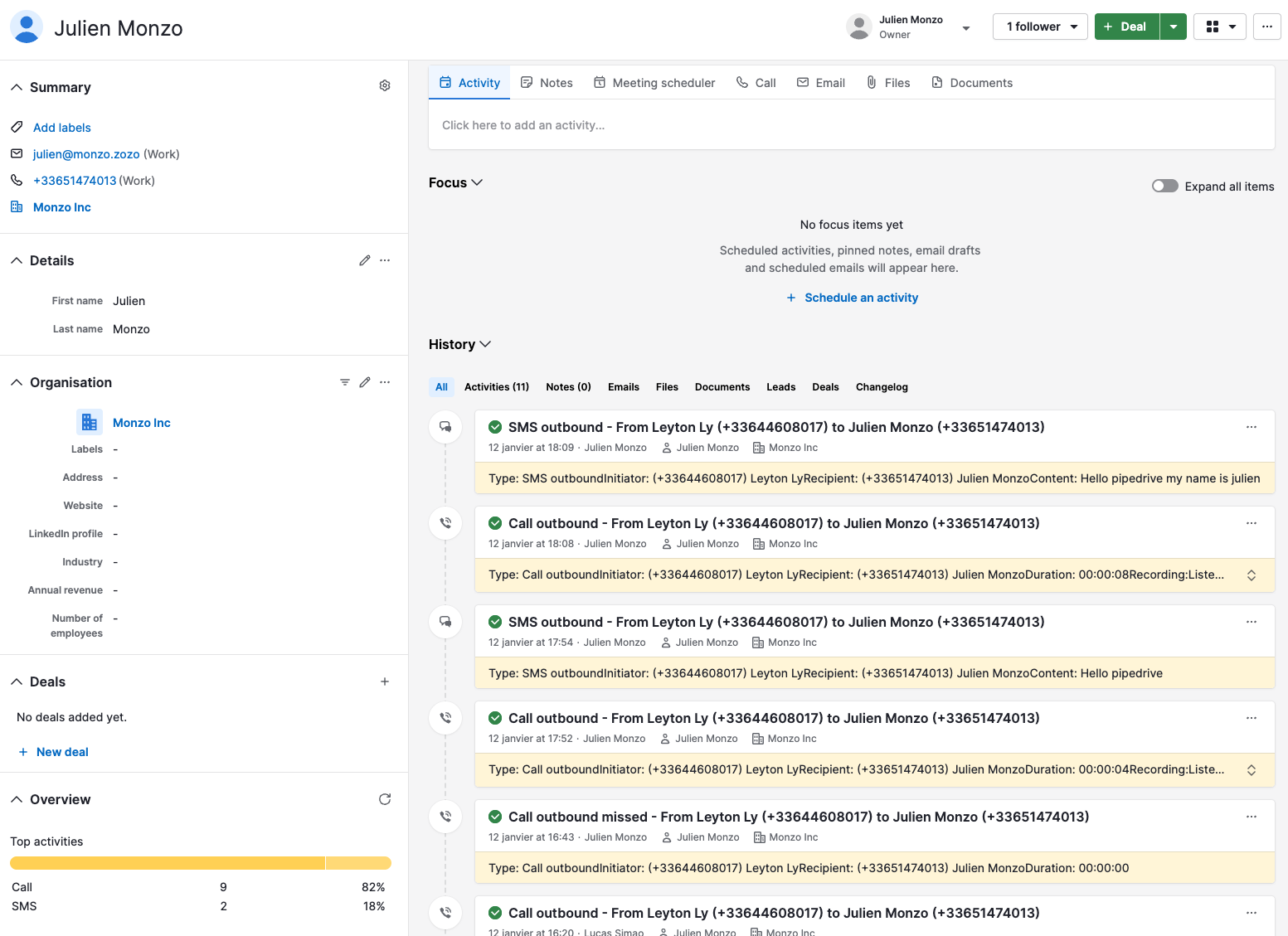Open Summary settings gear icon

tap(385, 85)
